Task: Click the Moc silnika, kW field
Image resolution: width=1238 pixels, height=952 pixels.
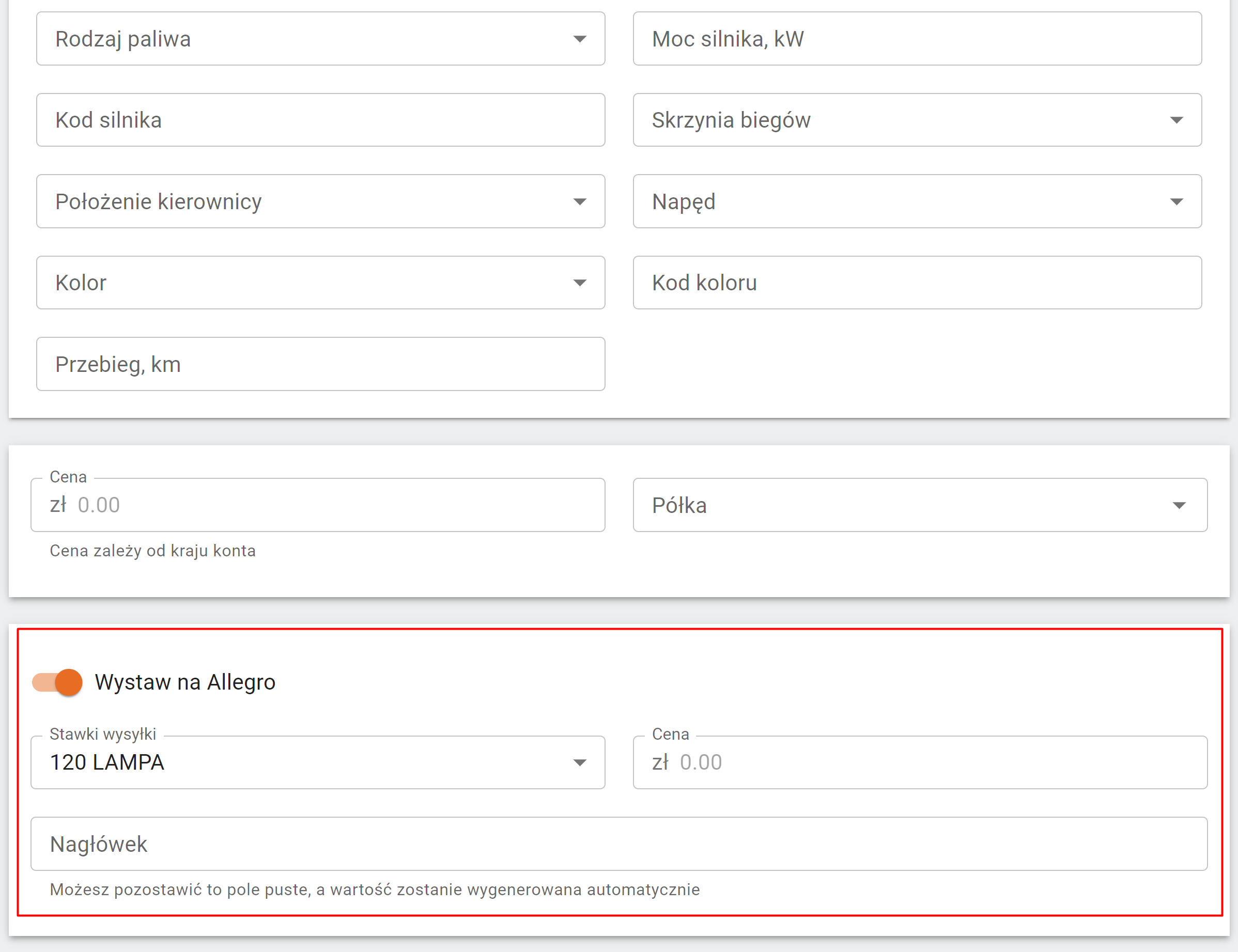Action: point(917,39)
